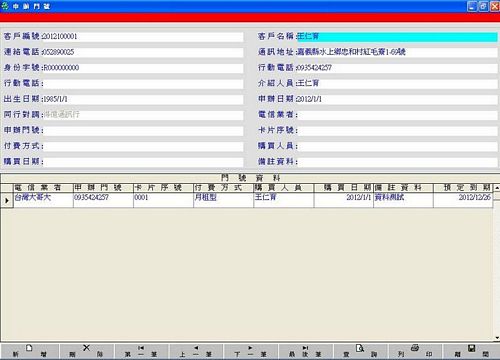The image size is (500, 360).
Task: Go to first record (第一筆)
Action: coord(141,351)
